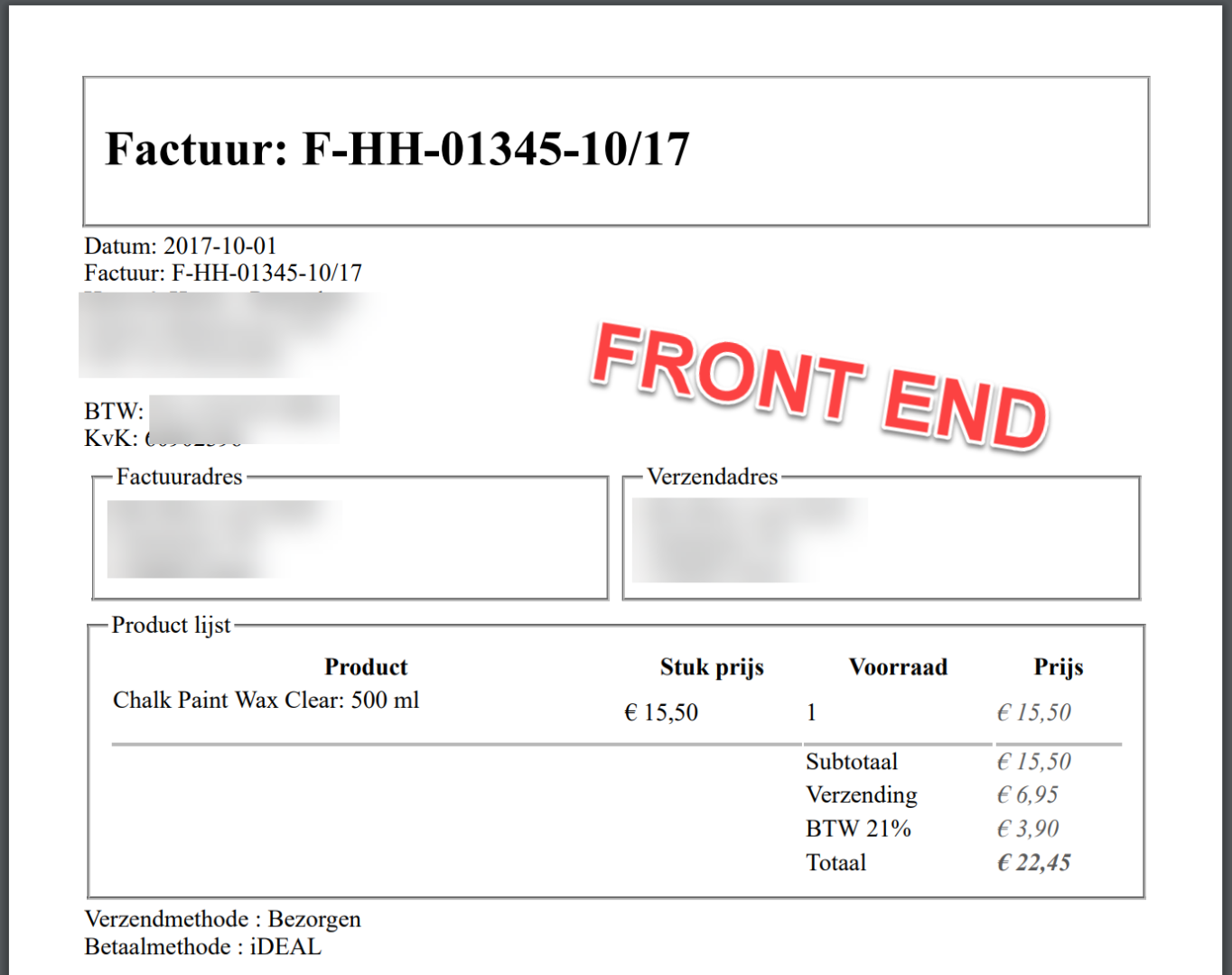Click the Subtotaal label
The width and height of the screenshot is (1232, 975).
click(x=852, y=762)
